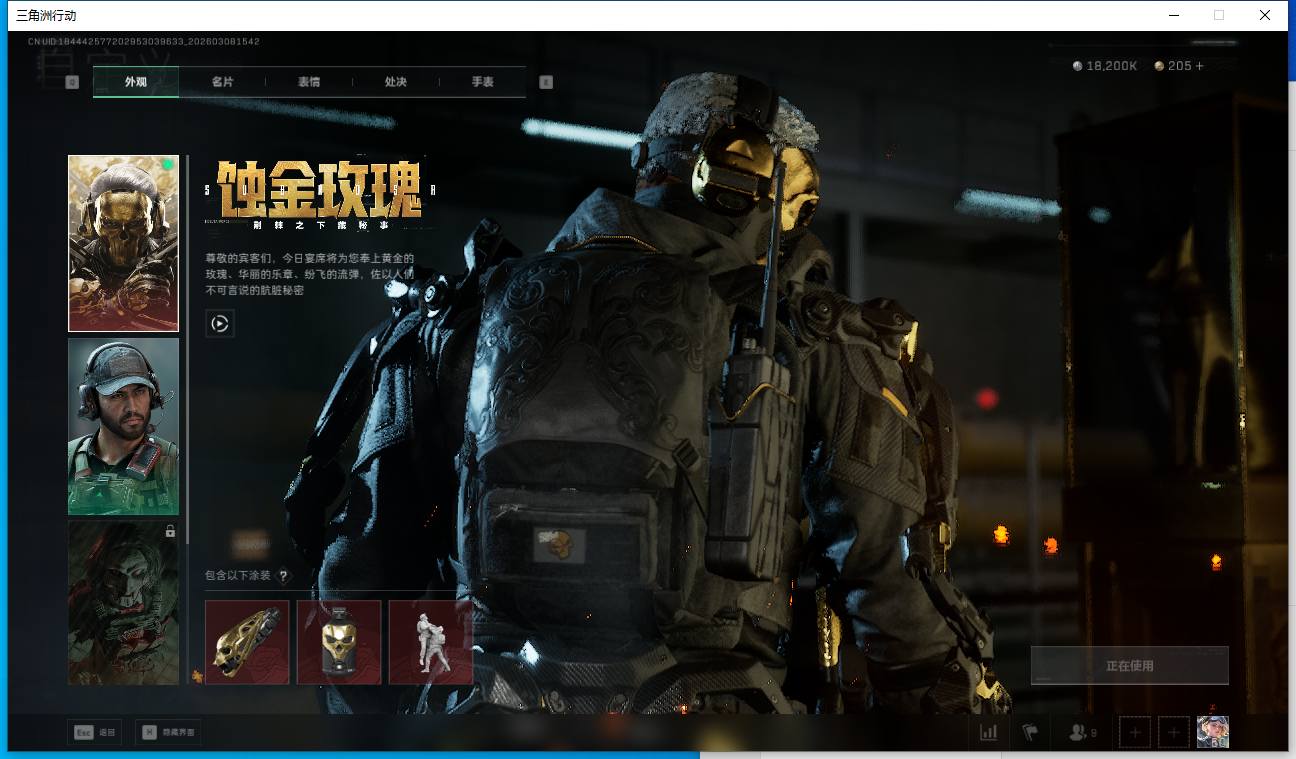Select the 处决 tab
The image size is (1296, 759).
[x=395, y=82]
